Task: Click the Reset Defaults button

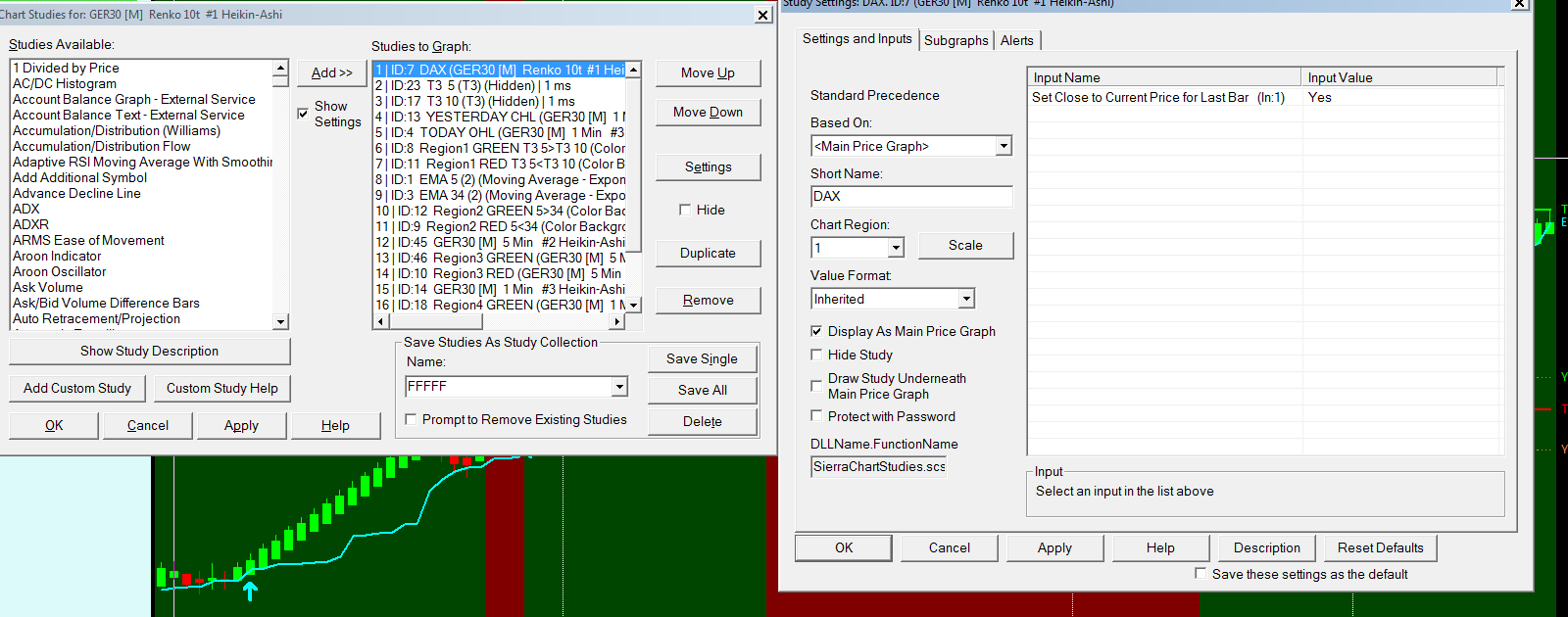Action: (x=1380, y=547)
